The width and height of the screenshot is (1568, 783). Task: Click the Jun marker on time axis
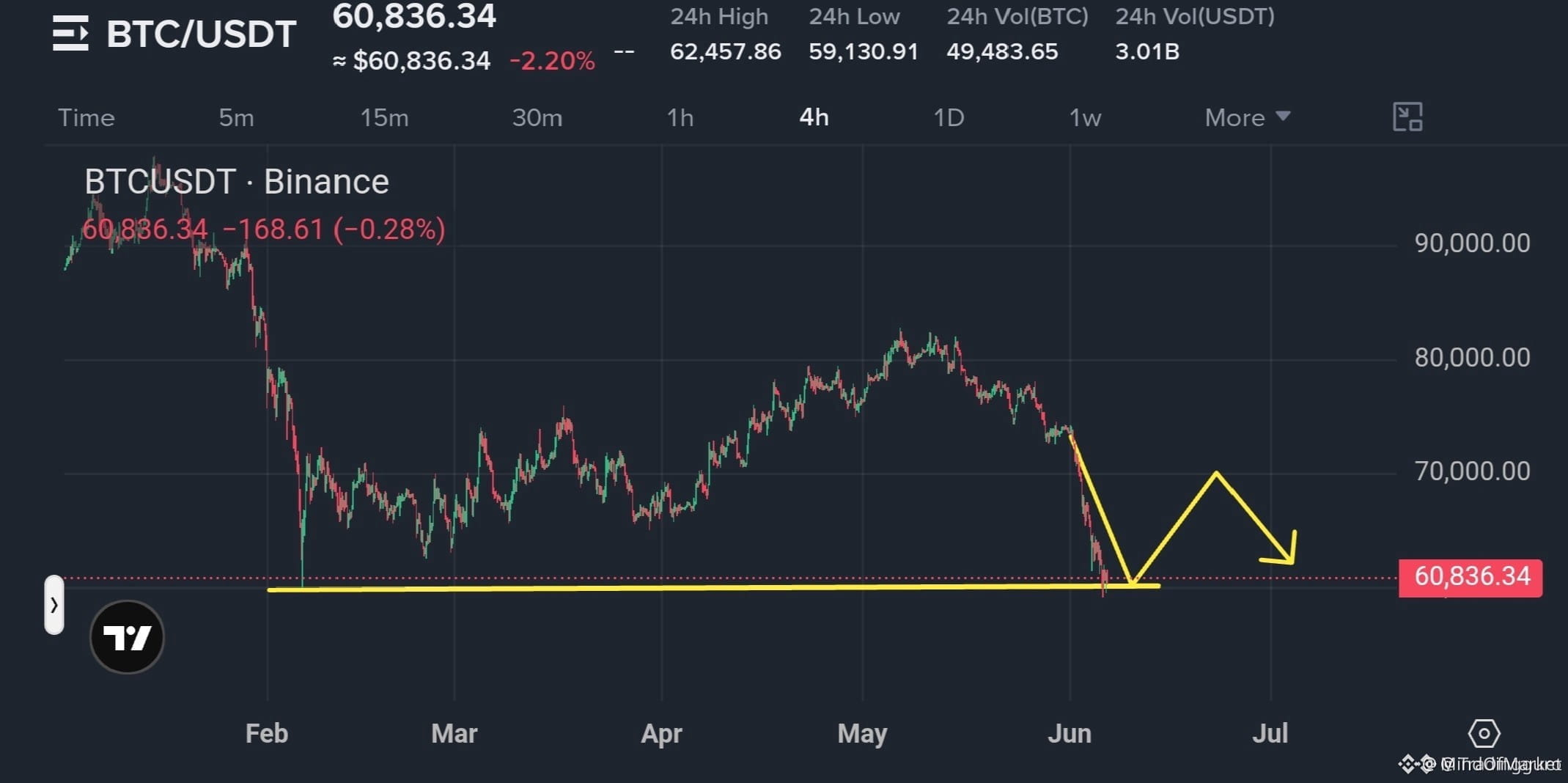pos(1070,733)
